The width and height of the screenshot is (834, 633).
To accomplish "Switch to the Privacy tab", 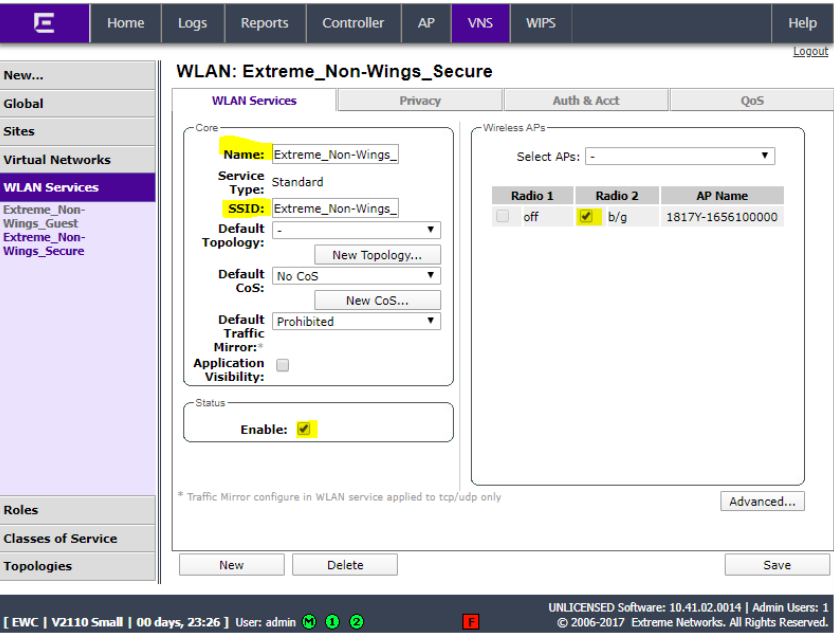I will pyautogui.click(x=420, y=101).
